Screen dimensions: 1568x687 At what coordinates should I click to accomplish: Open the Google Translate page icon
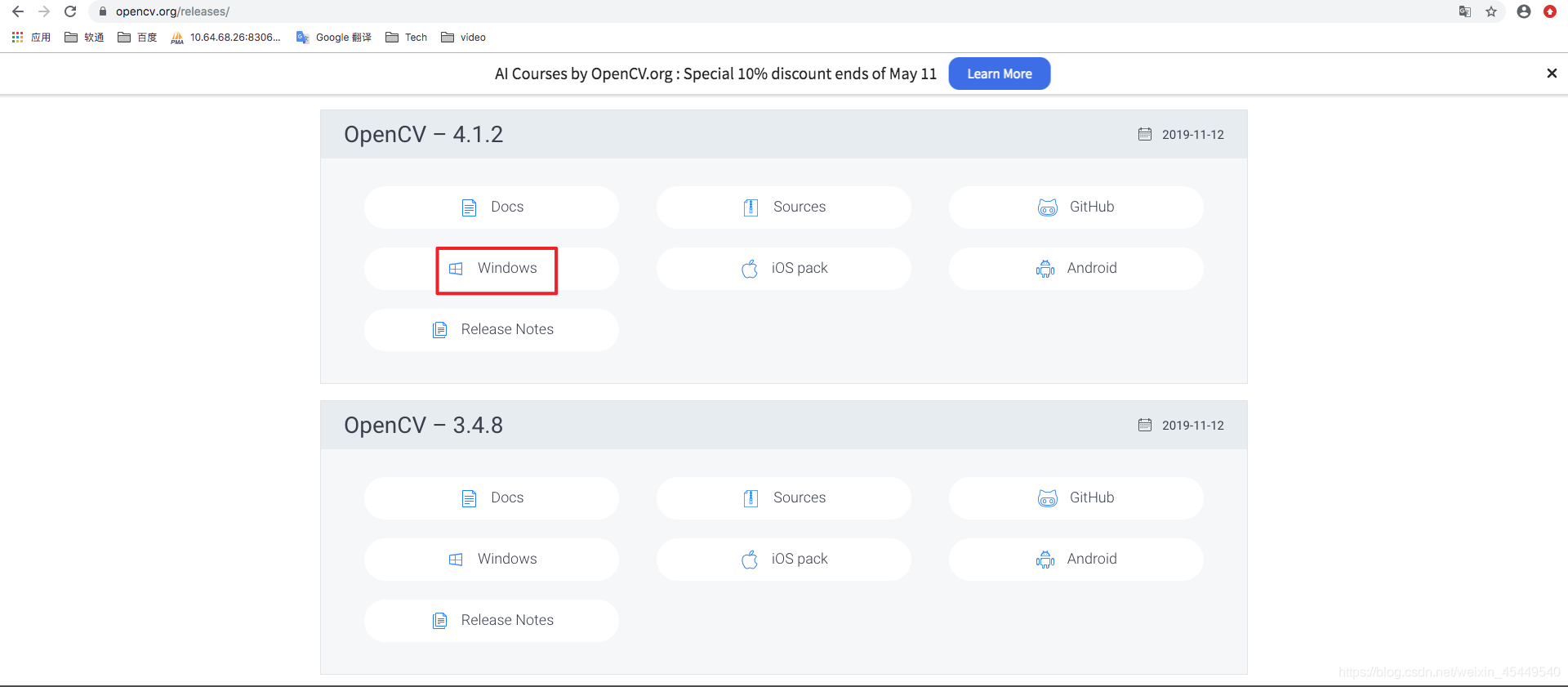[1465, 11]
